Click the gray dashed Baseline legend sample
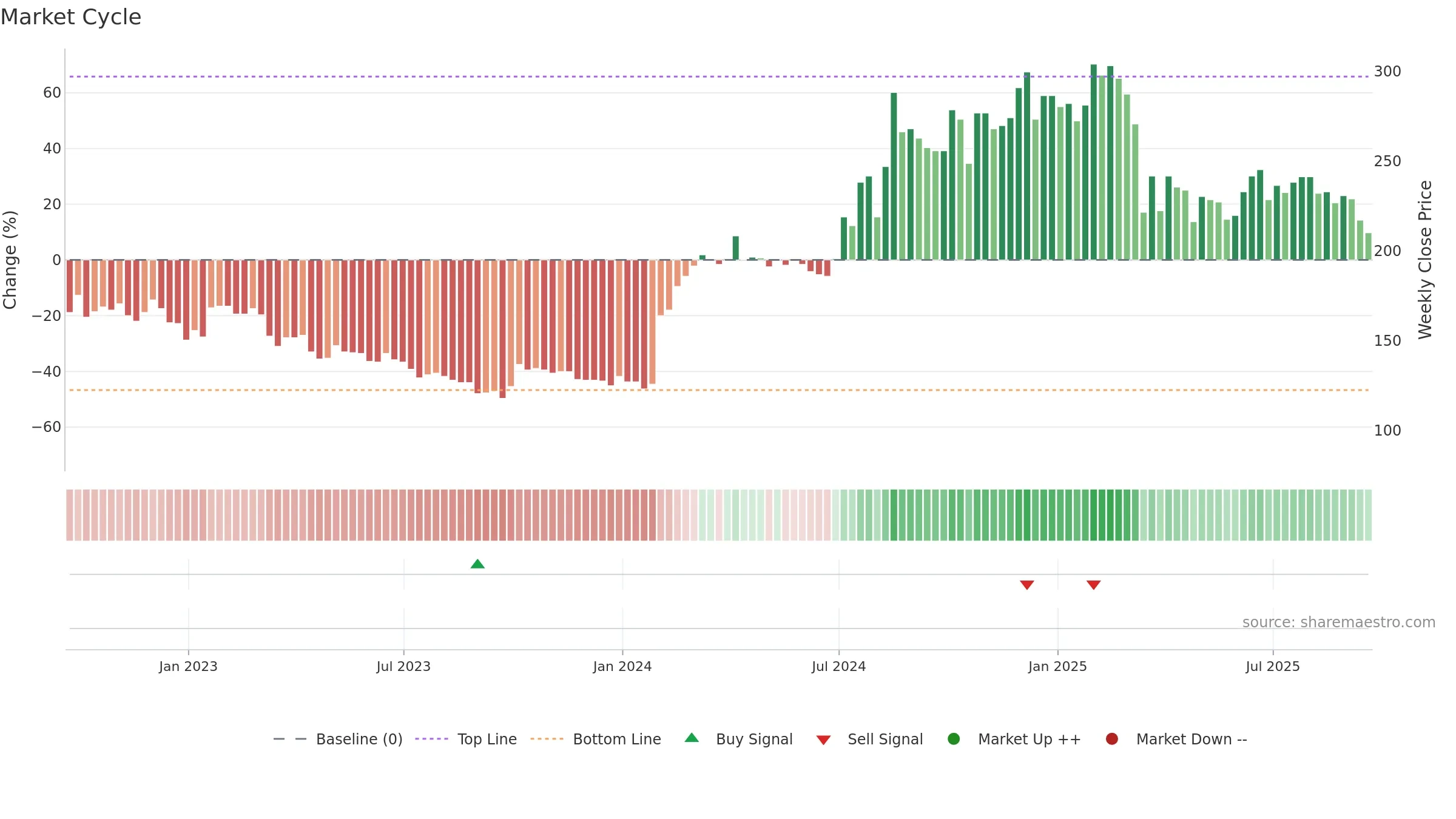The height and width of the screenshot is (819, 1456). click(x=290, y=739)
